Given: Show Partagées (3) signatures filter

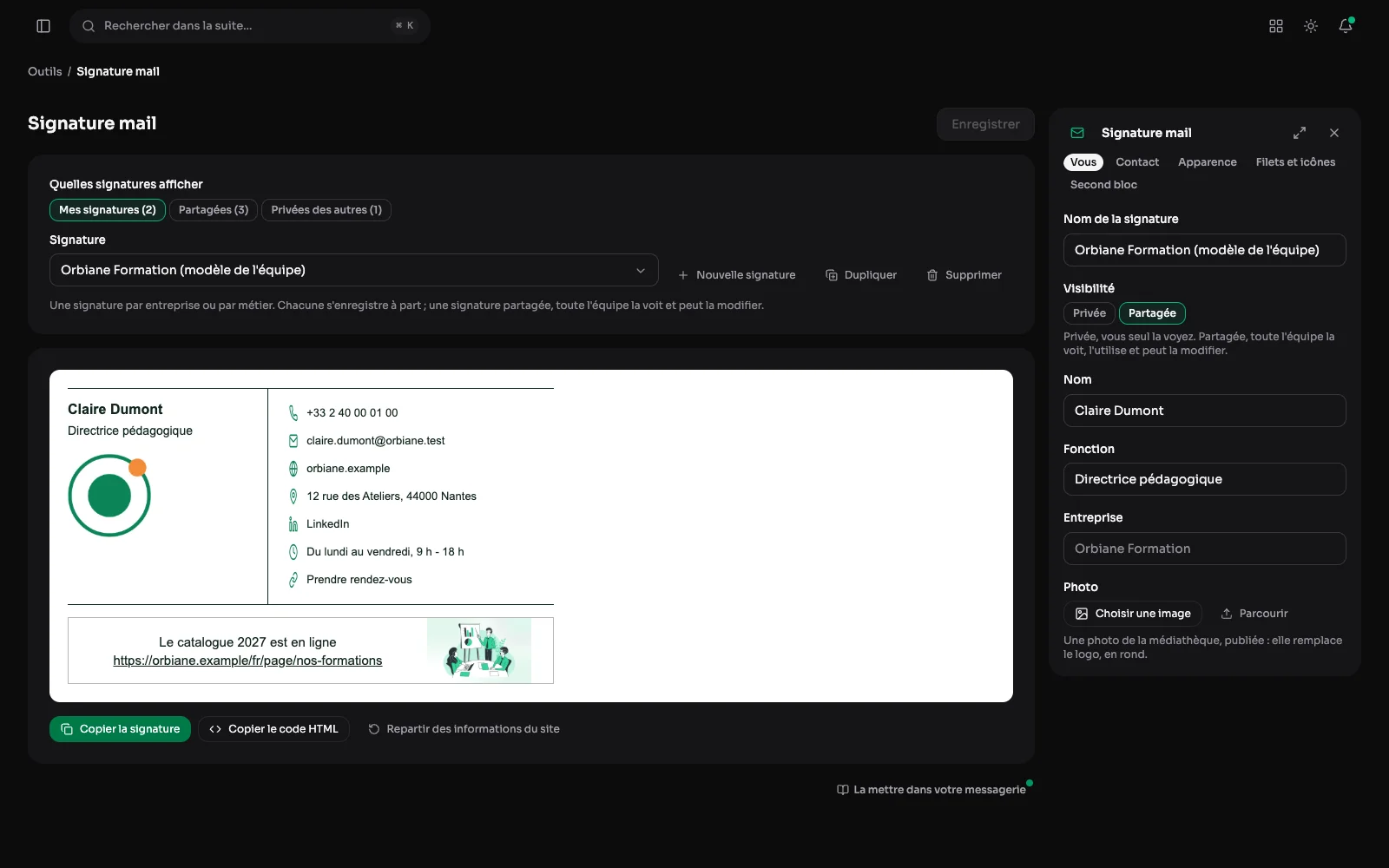Looking at the screenshot, I should coord(214,210).
